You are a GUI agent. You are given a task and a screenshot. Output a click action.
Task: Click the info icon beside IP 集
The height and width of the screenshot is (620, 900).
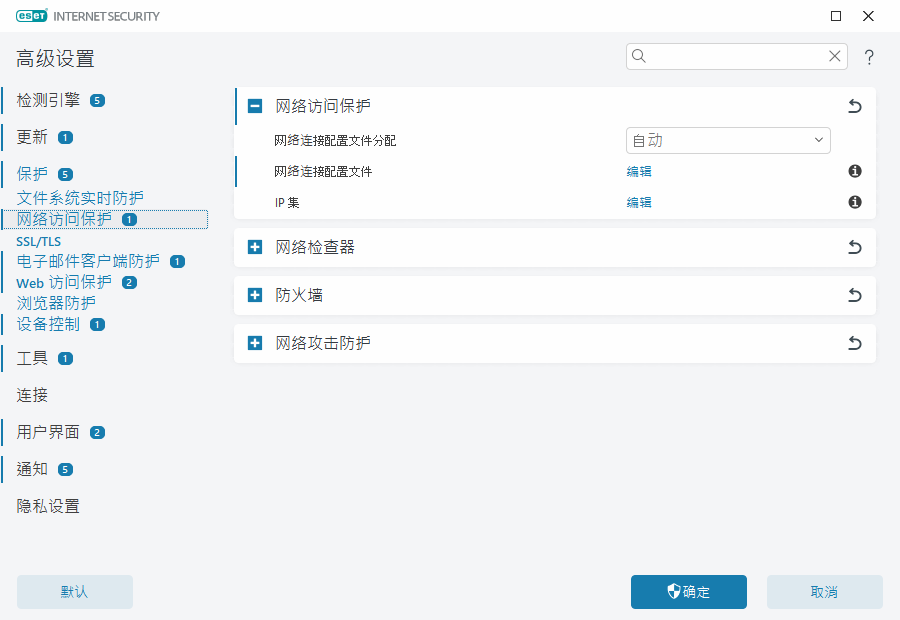854,202
